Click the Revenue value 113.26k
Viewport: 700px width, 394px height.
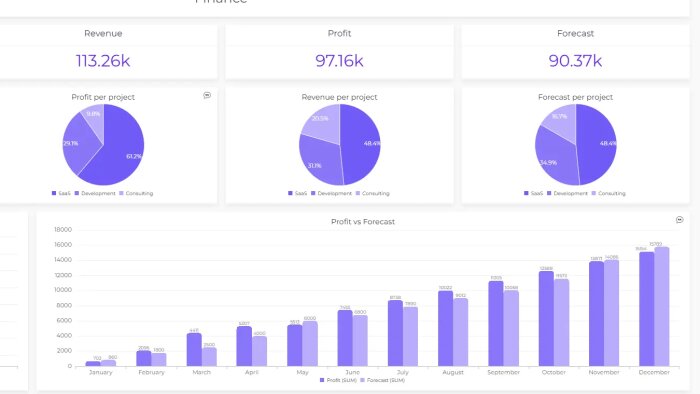pyautogui.click(x=103, y=61)
